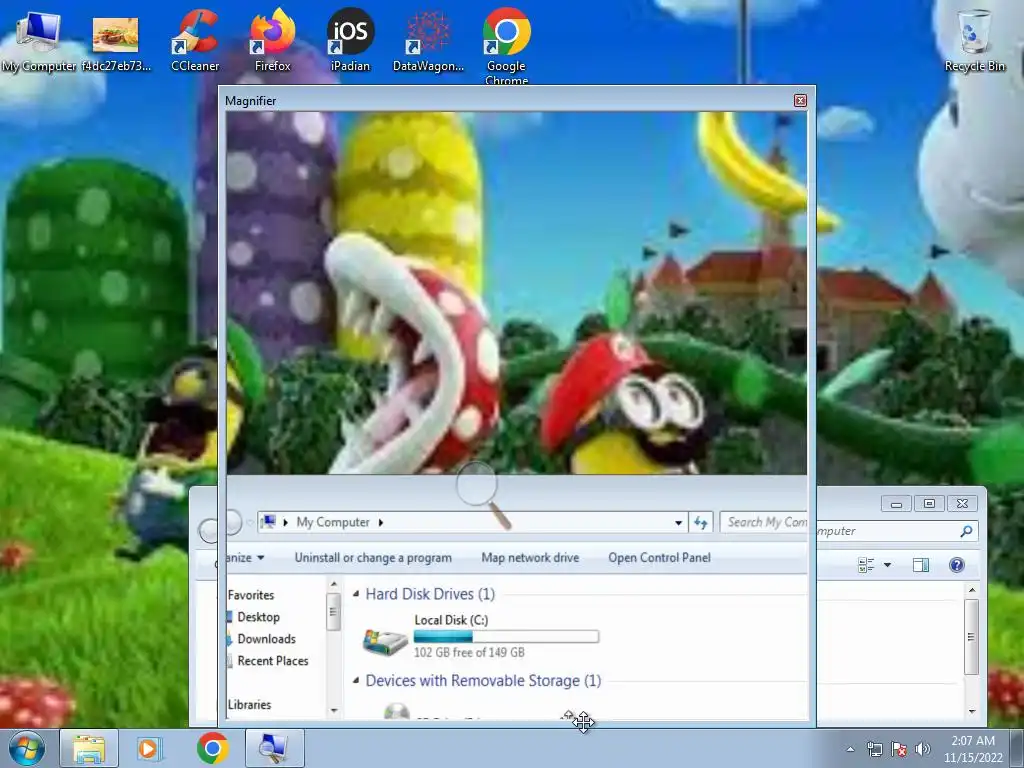Select Favorites in the navigation pane
1024x768 pixels.
click(251, 595)
